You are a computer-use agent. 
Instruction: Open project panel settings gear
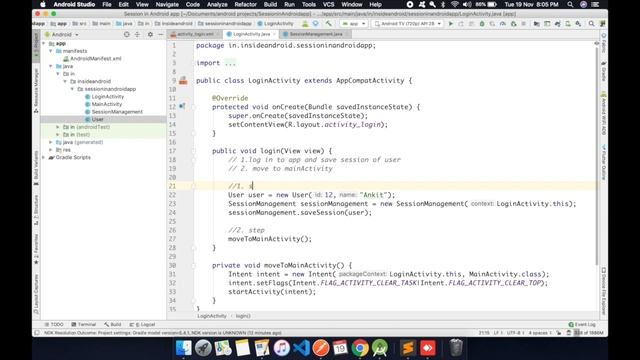[x=150, y=35]
